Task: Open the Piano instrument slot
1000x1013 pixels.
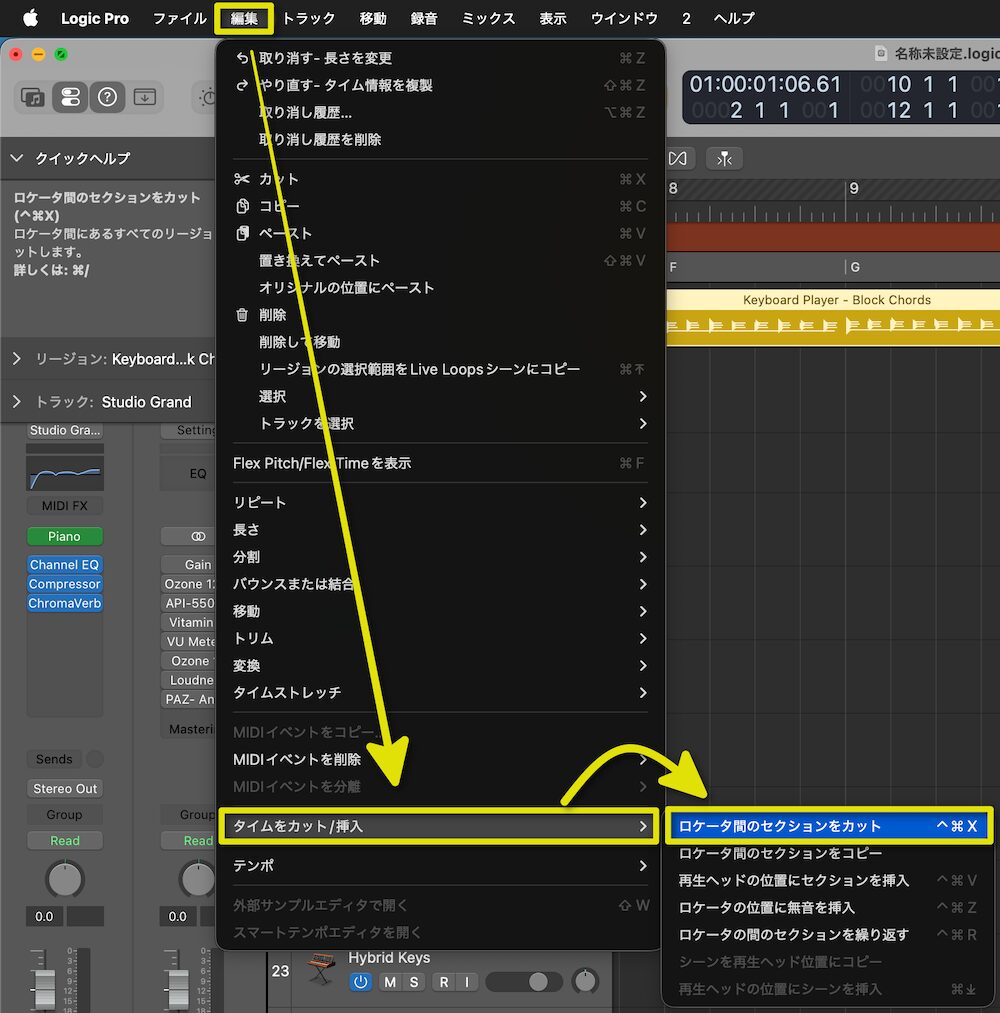Action: tap(65, 536)
